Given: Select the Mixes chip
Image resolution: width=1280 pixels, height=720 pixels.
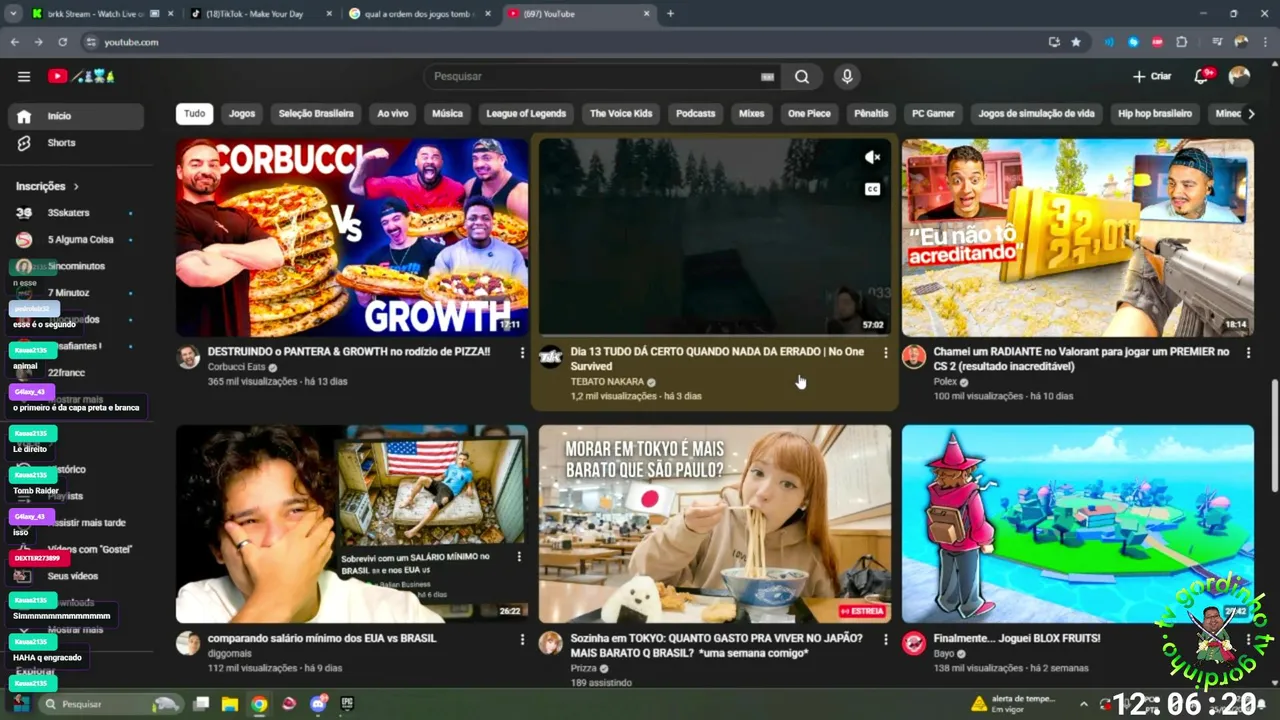Looking at the screenshot, I should click(752, 113).
